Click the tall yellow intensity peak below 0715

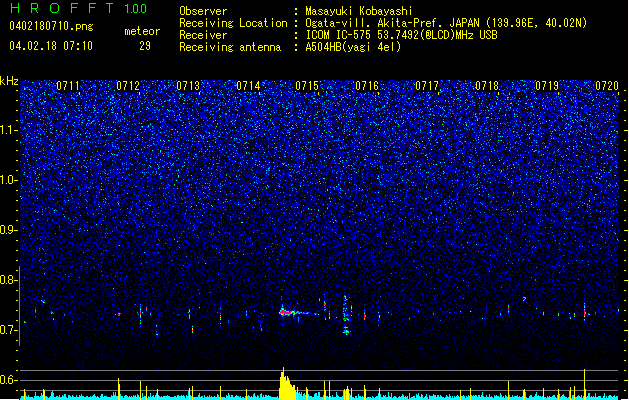[286, 384]
